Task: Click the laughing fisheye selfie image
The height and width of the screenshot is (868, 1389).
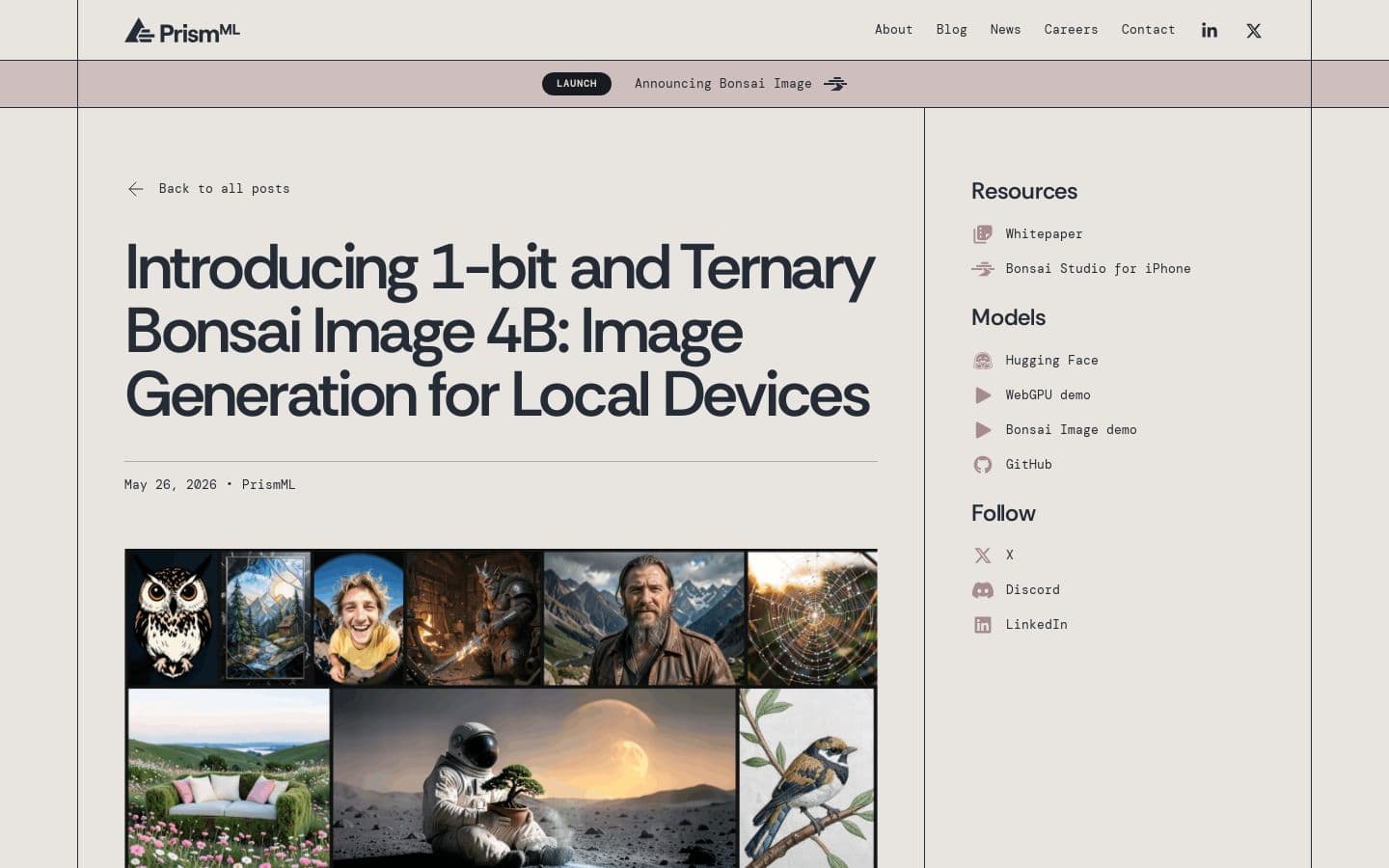Action: pyautogui.click(x=358, y=618)
